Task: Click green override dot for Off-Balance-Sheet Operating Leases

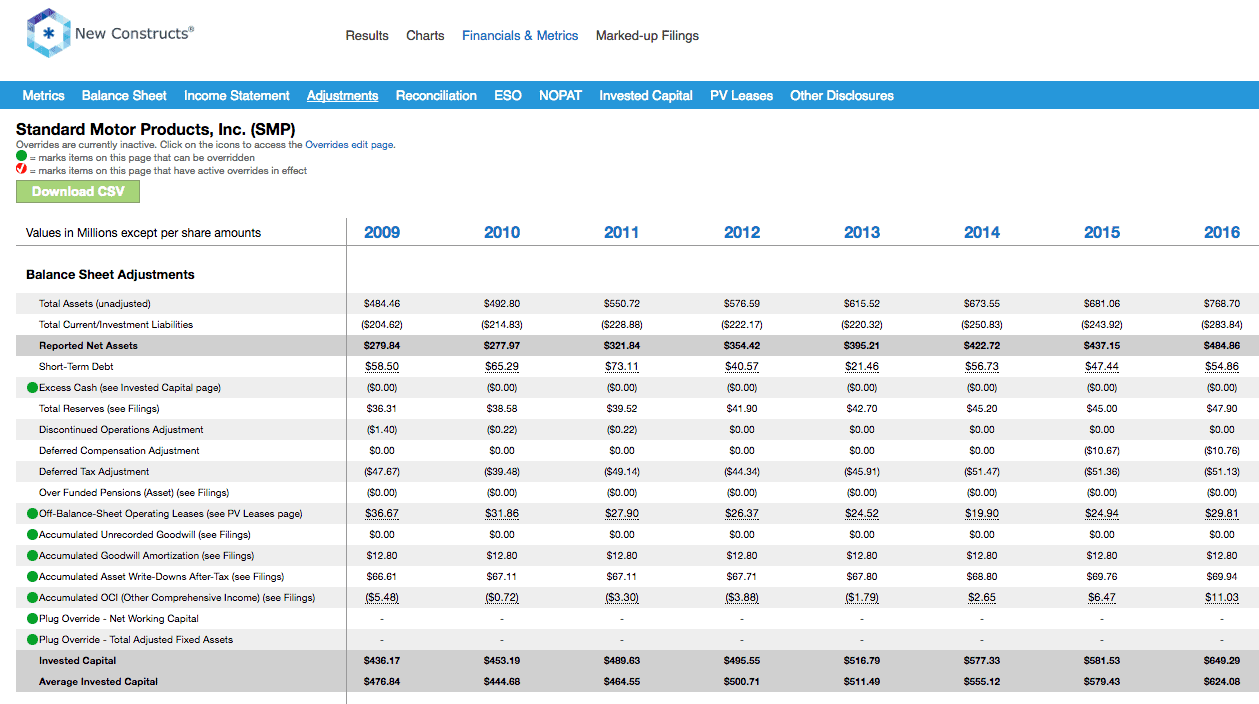Action: point(33,514)
